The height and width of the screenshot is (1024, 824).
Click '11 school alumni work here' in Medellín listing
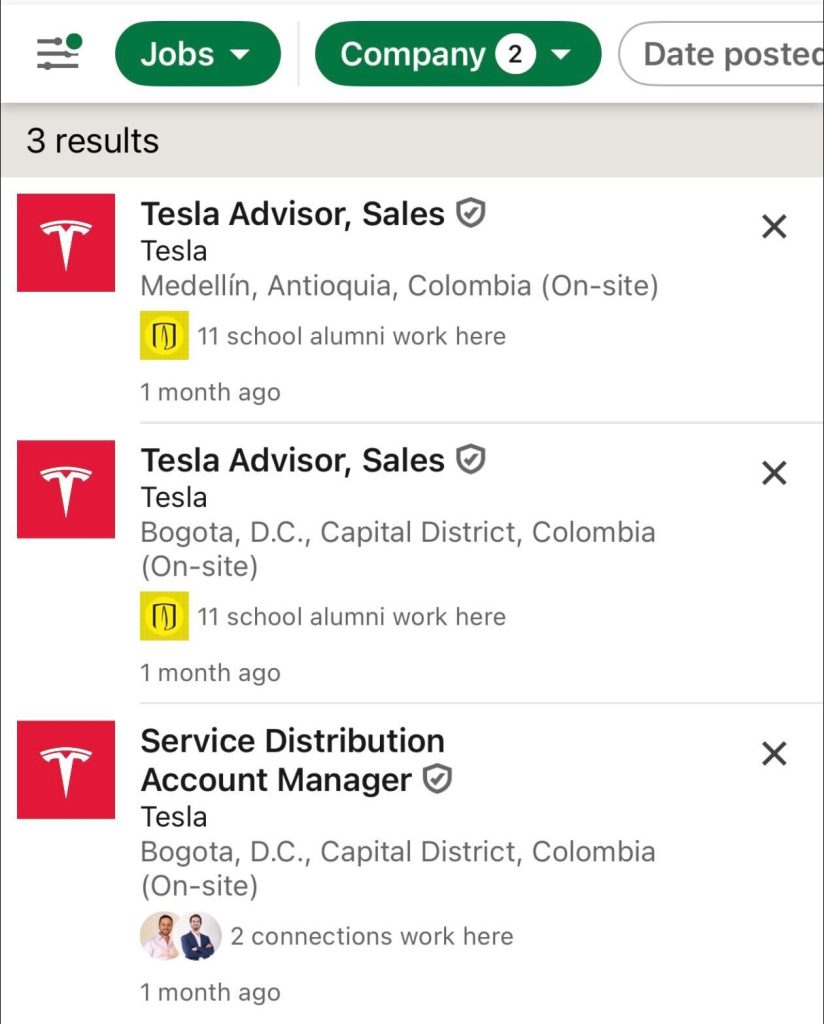point(351,337)
